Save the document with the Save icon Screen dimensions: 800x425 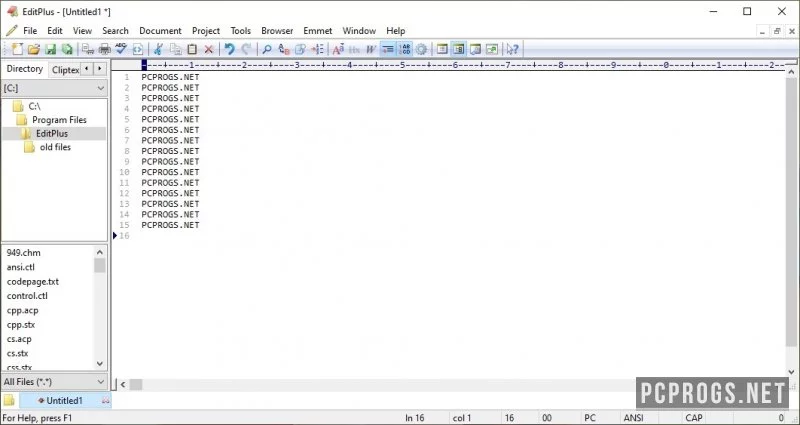(x=50, y=49)
